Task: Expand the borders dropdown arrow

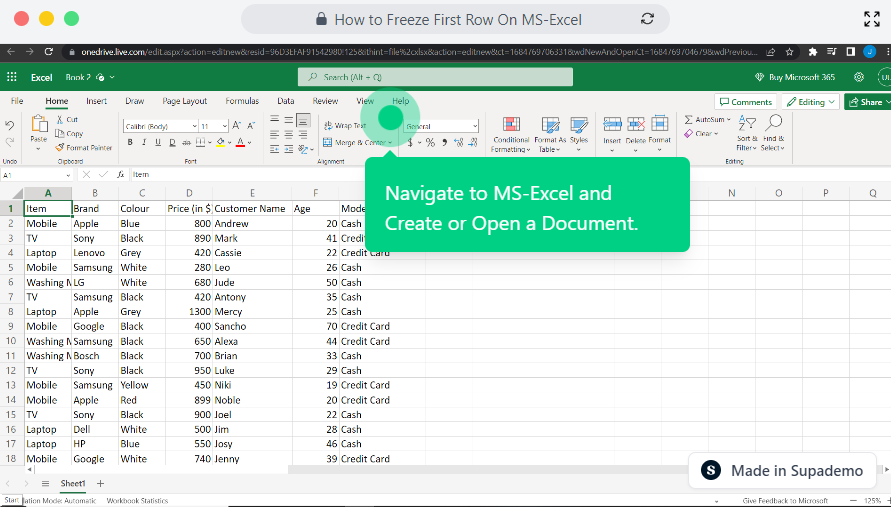Action: [x=210, y=142]
